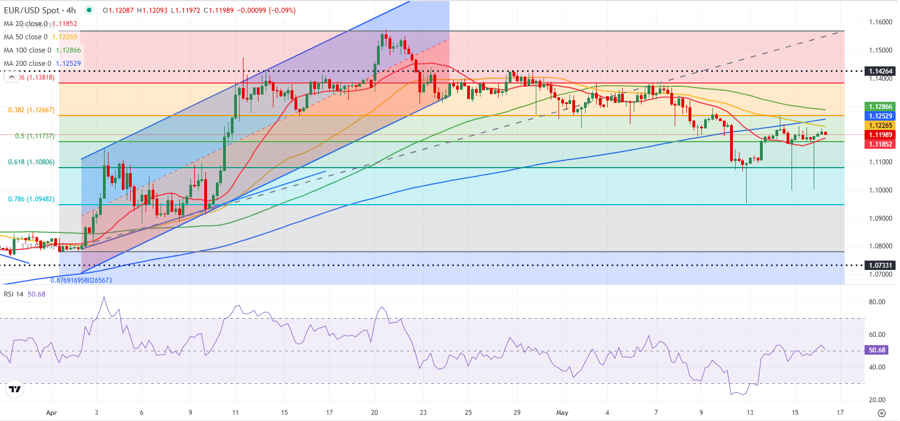Click the May label on the time axis
This screenshot has height=421, width=900.
click(x=561, y=412)
